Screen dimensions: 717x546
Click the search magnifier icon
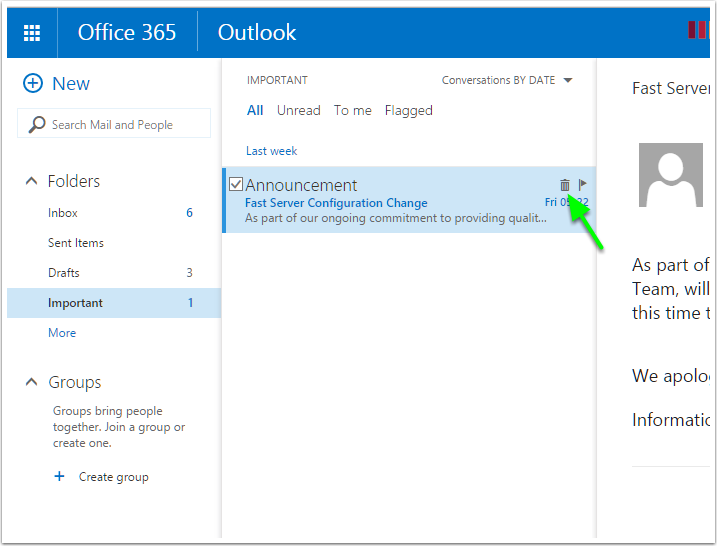click(37, 125)
